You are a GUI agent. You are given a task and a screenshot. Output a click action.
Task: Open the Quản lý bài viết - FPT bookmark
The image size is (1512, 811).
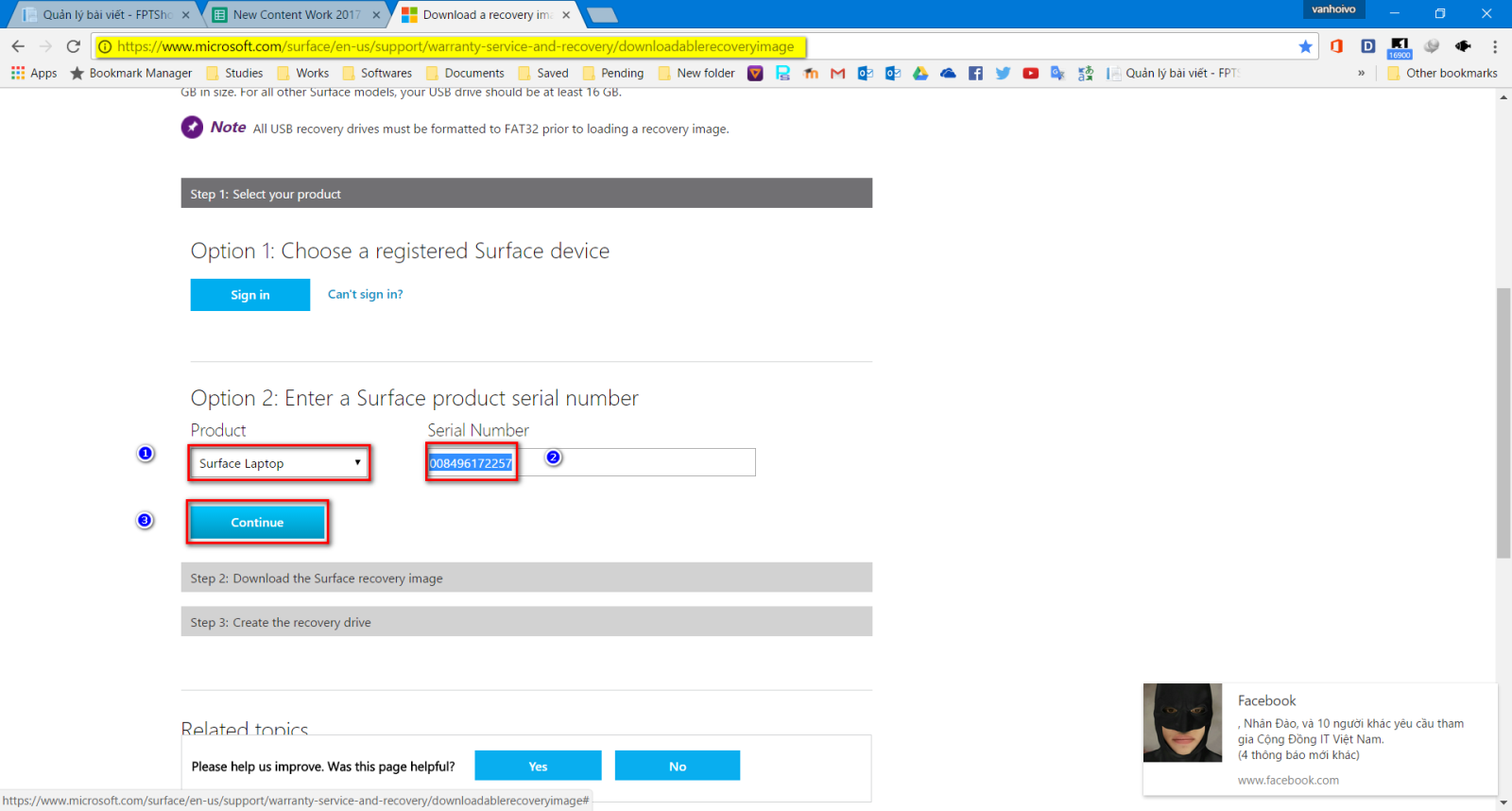point(1173,73)
